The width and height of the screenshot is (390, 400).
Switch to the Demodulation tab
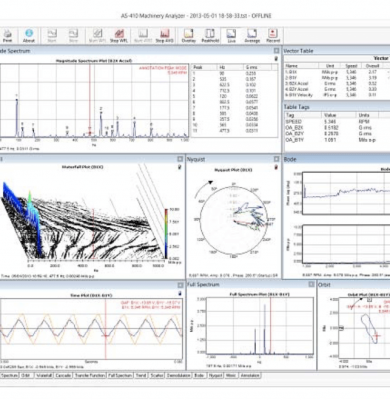coord(179,375)
